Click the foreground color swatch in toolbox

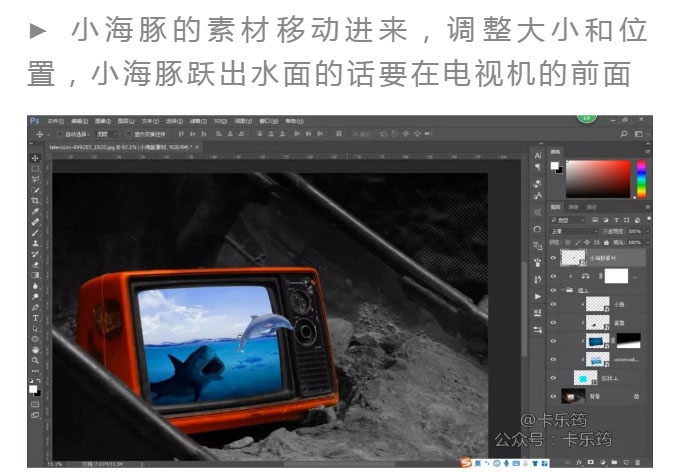(33, 389)
